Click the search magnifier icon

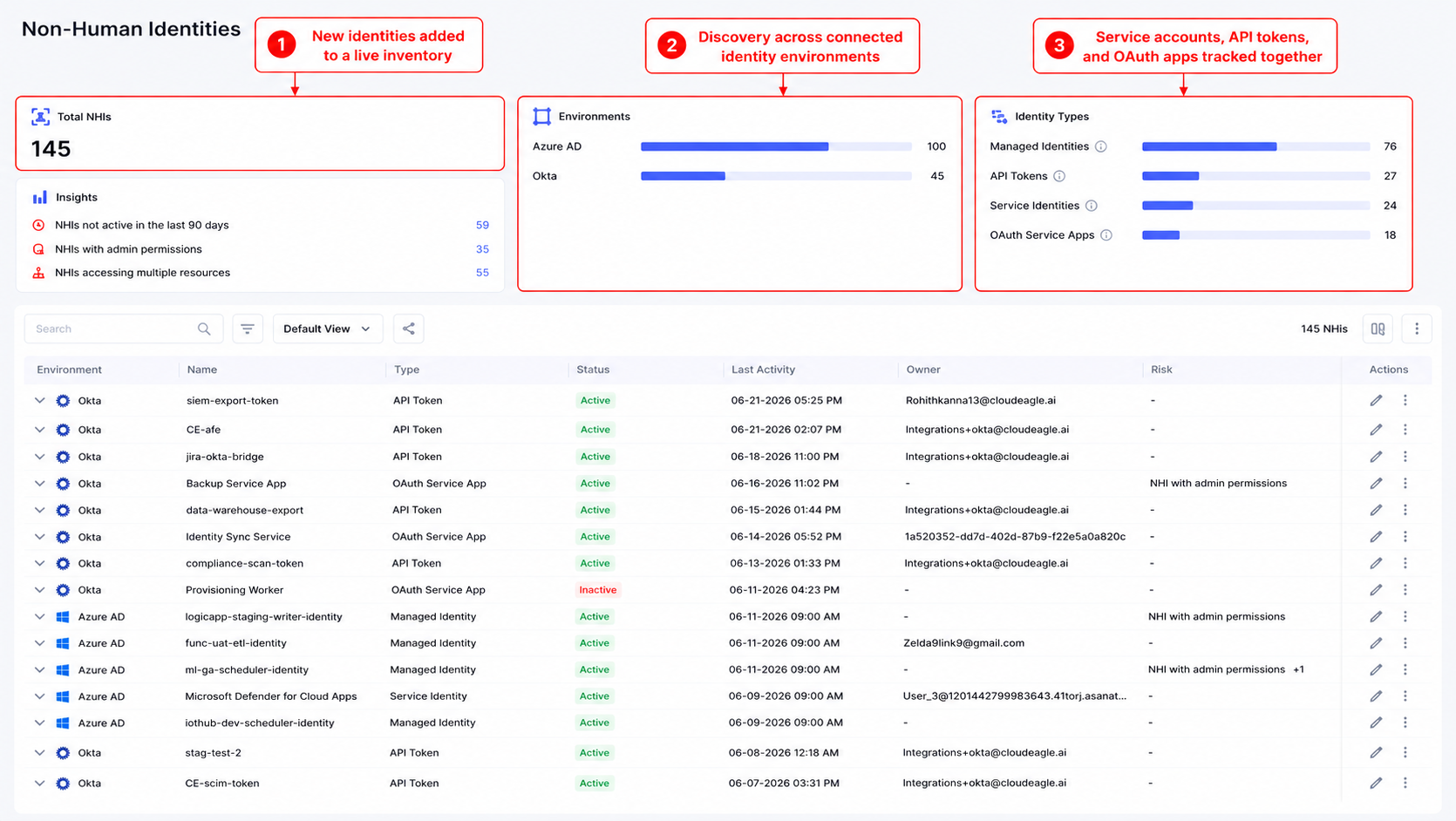click(x=204, y=329)
